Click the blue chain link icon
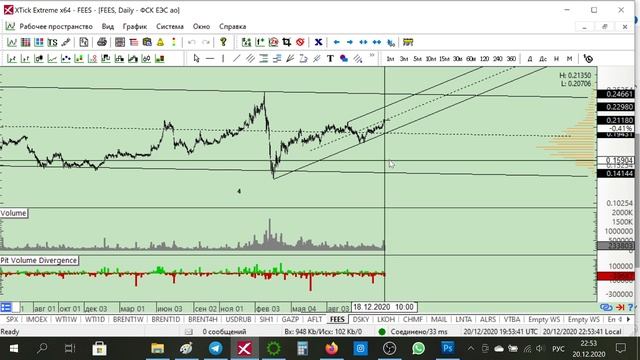640x360 pixels. [606, 307]
